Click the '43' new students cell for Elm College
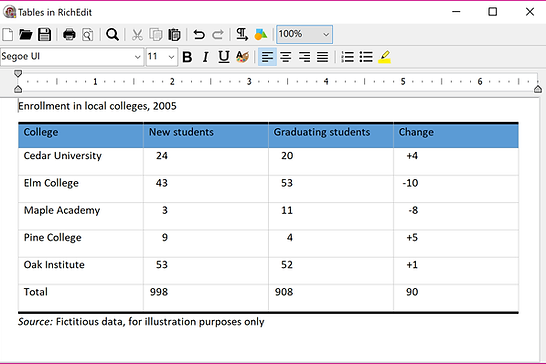The height and width of the screenshot is (364, 546). click(x=206, y=189)
